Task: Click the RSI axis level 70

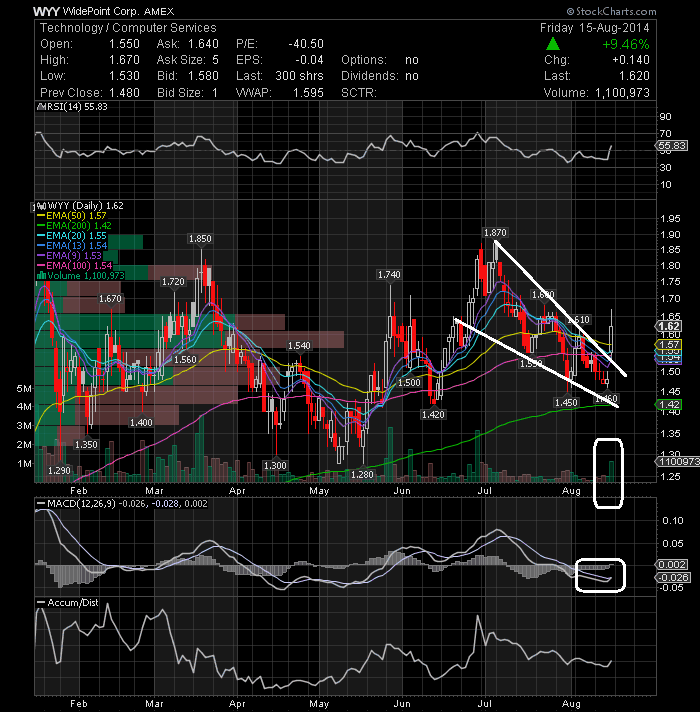Action: tap(665, 134)
